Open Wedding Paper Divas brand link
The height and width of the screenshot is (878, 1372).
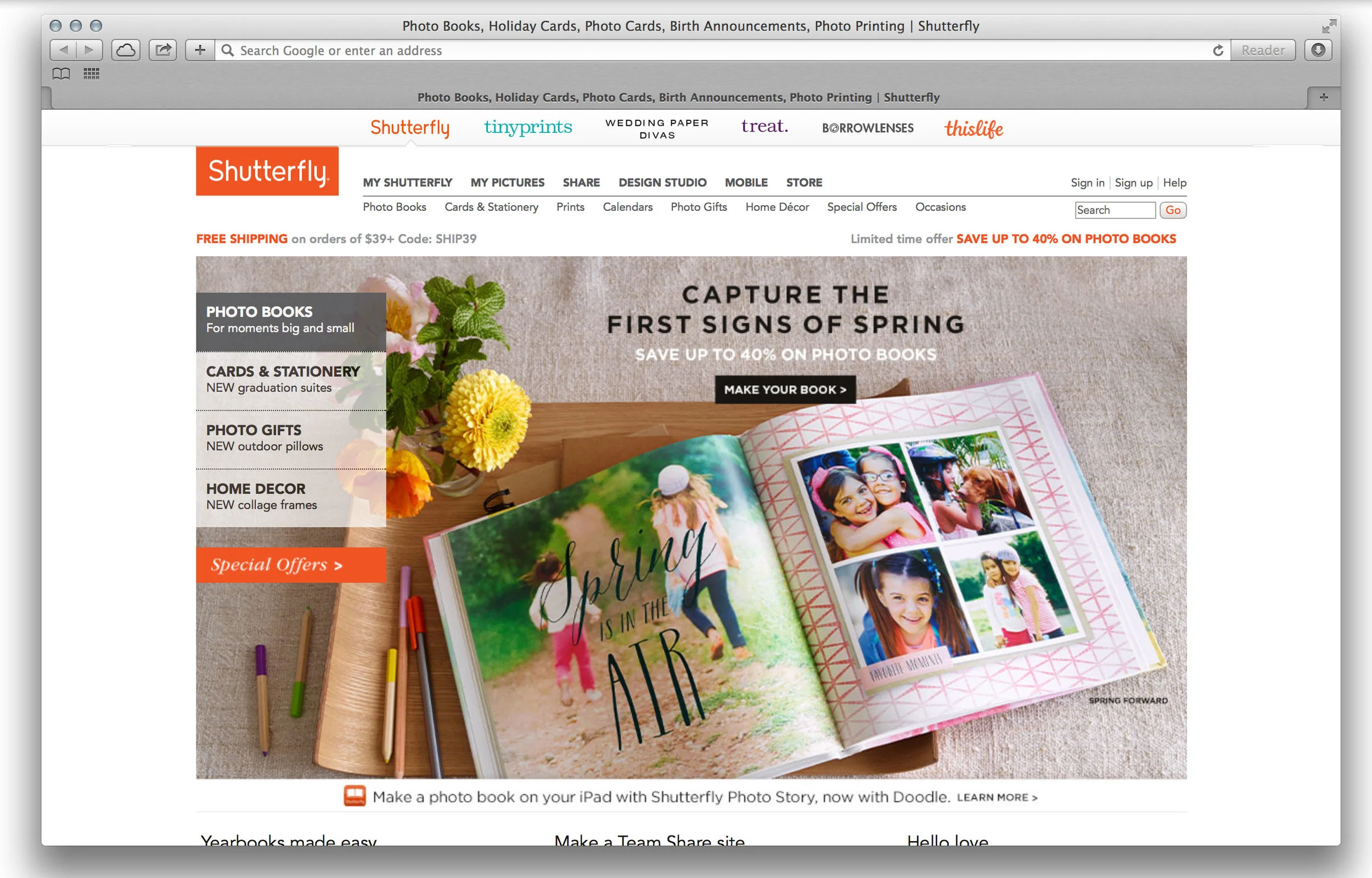(657, 129)
